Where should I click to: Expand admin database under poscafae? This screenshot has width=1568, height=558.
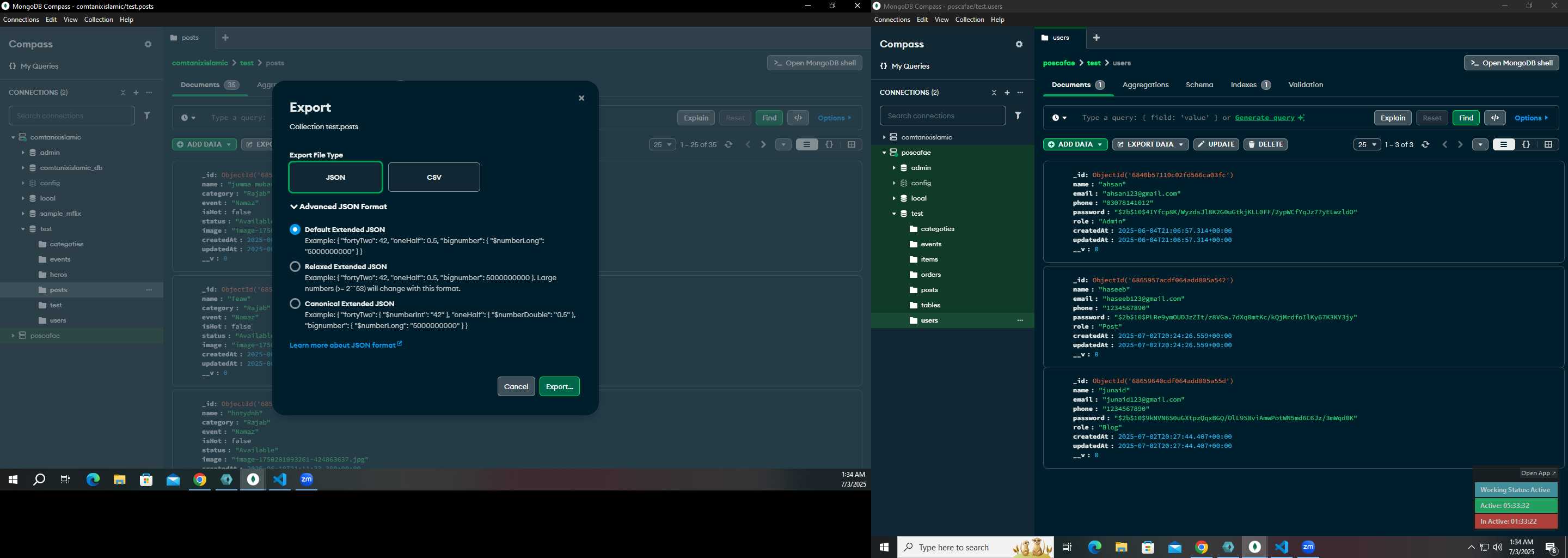point(893,168)
